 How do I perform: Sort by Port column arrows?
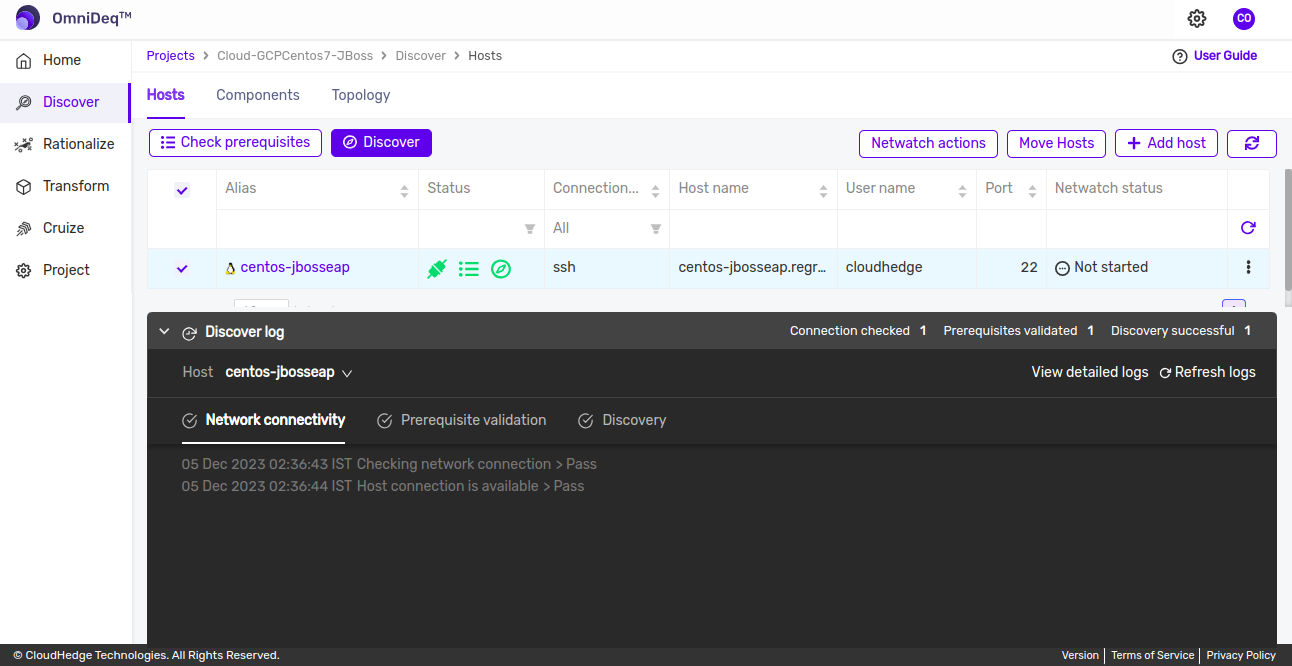1032,190
